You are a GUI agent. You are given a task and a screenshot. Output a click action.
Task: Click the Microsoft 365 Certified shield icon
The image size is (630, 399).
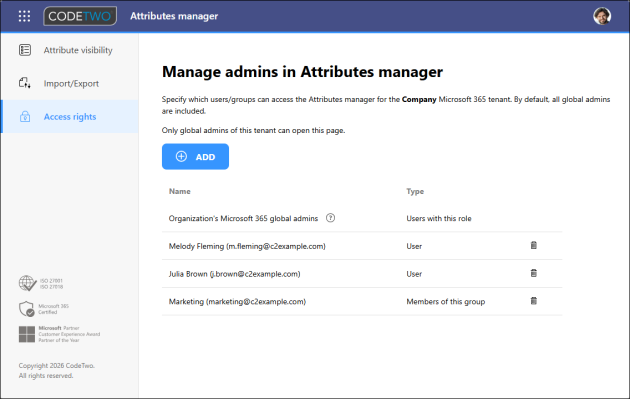pos(27,309)
